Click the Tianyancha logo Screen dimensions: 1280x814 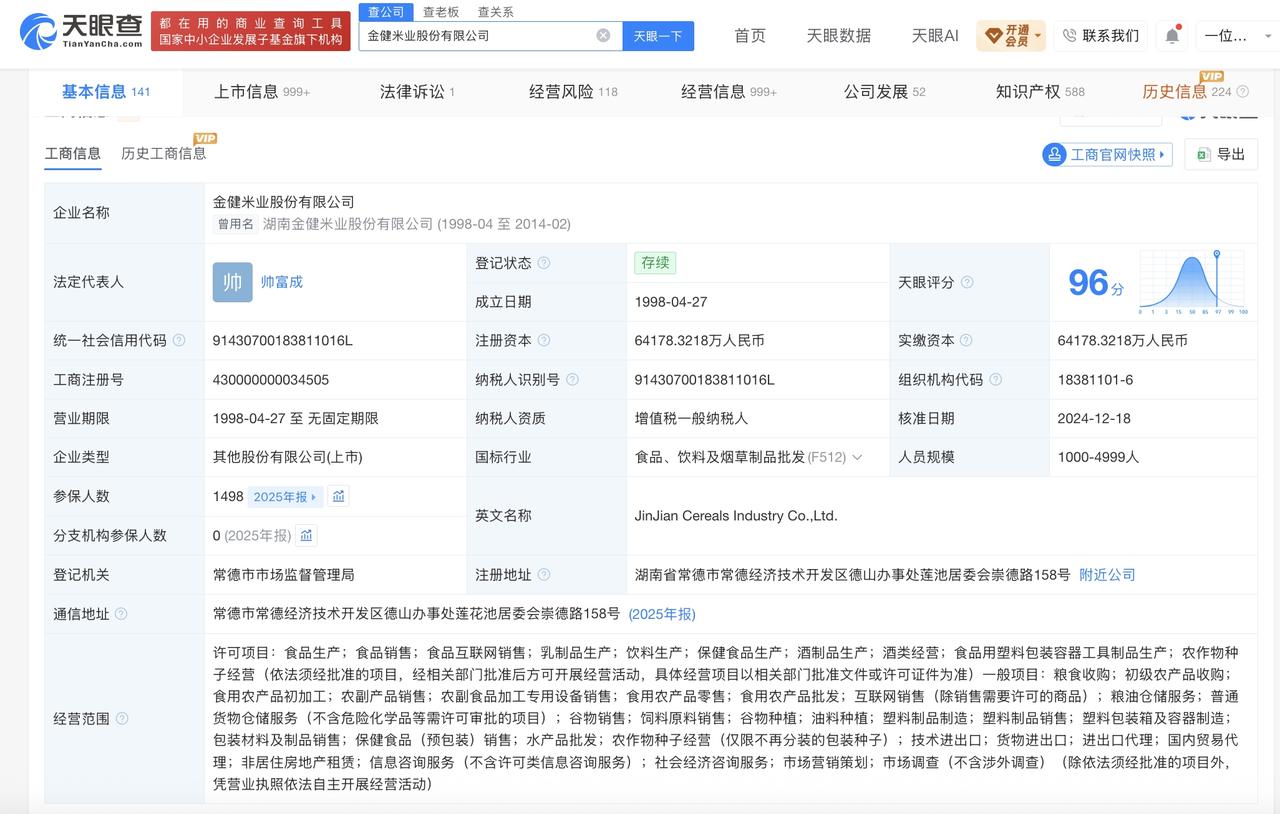82,32
